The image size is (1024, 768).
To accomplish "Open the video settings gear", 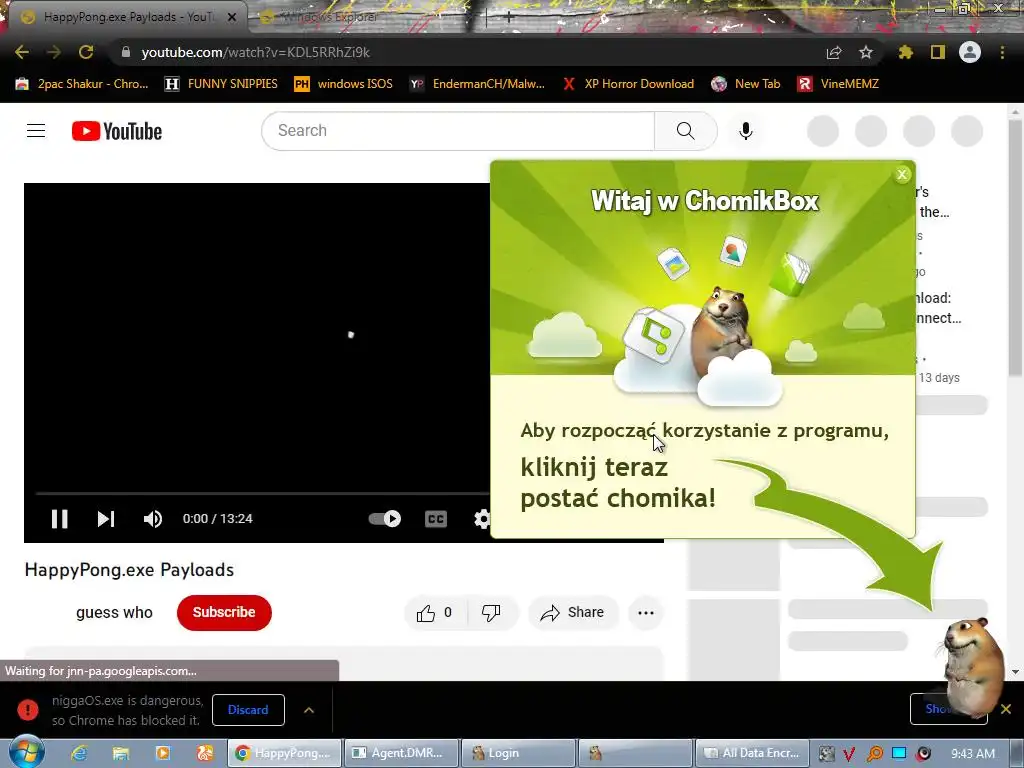I will coord(482,519).
